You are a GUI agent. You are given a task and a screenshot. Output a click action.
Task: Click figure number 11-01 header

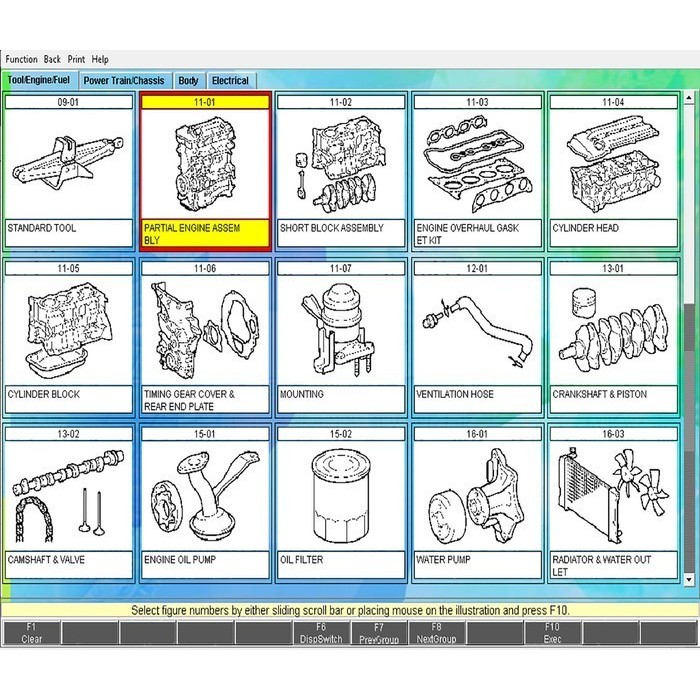205,102
